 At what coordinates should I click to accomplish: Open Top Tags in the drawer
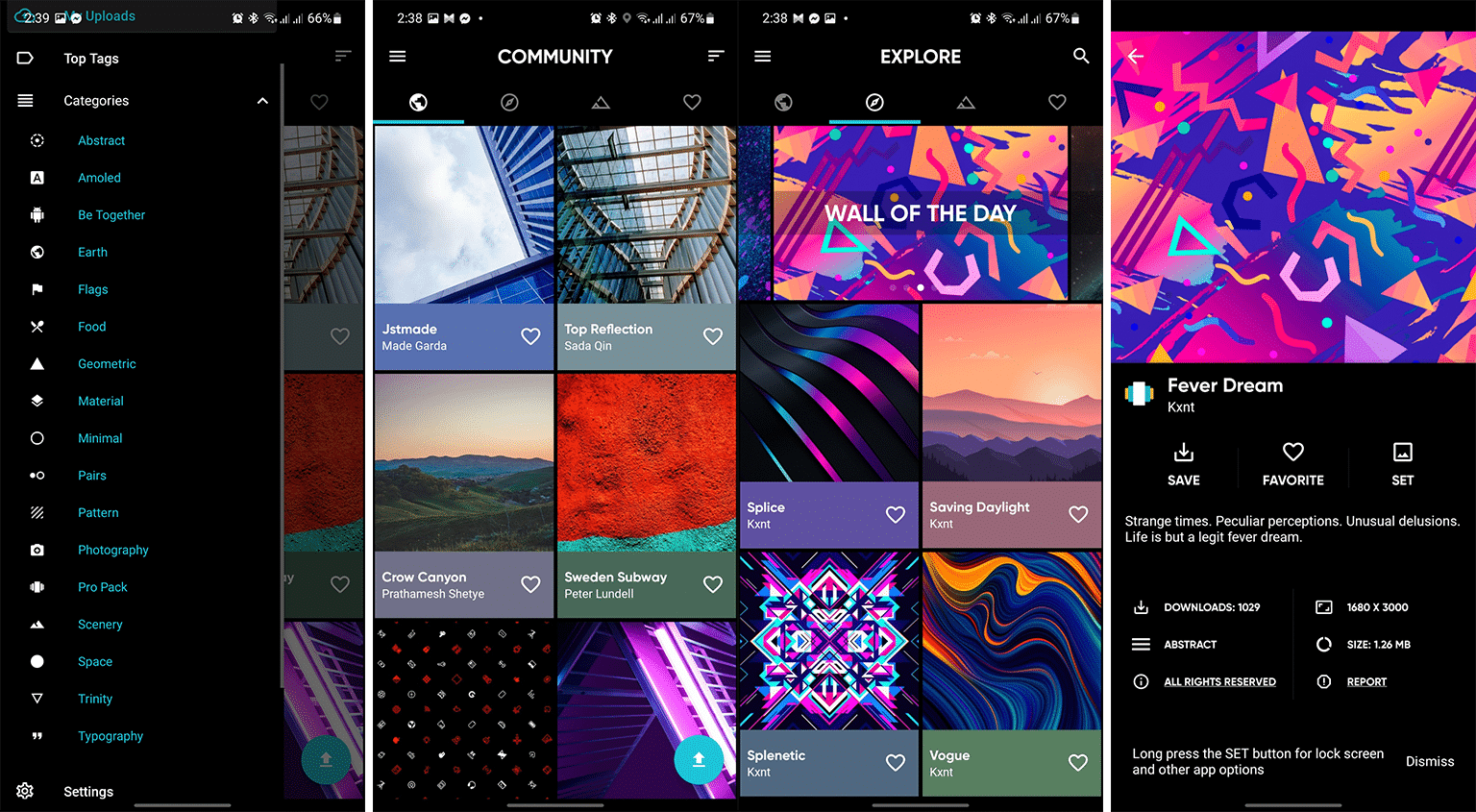pyautogui.click(x=91, y=59)
